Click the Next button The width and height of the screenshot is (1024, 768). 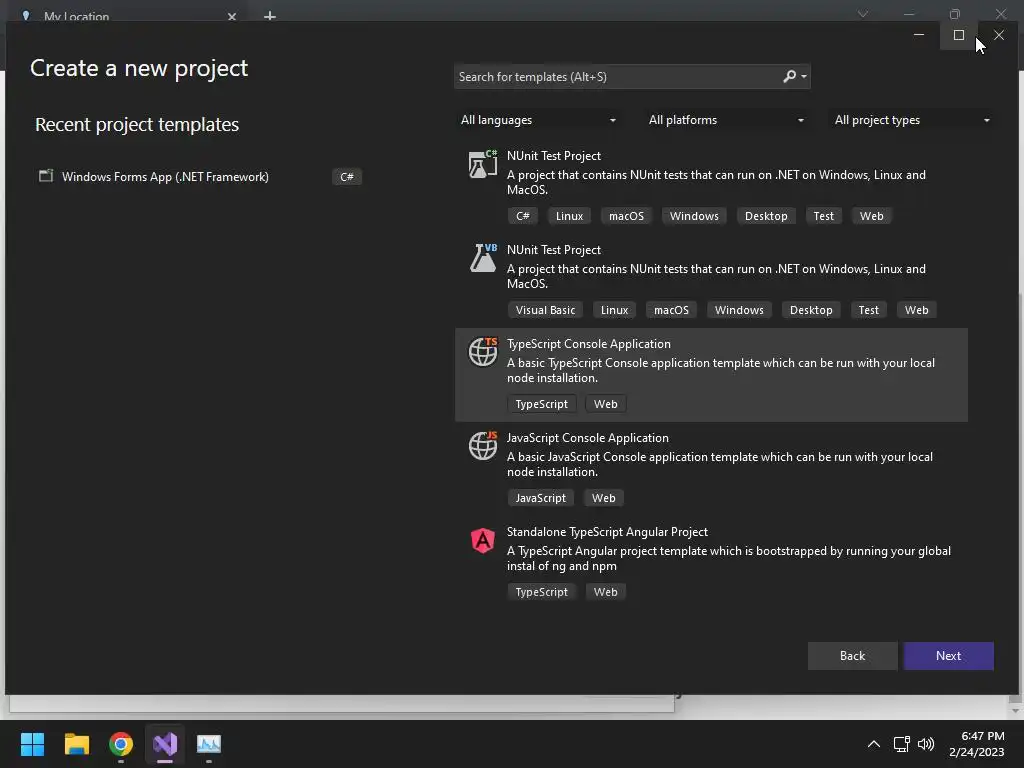948,656
